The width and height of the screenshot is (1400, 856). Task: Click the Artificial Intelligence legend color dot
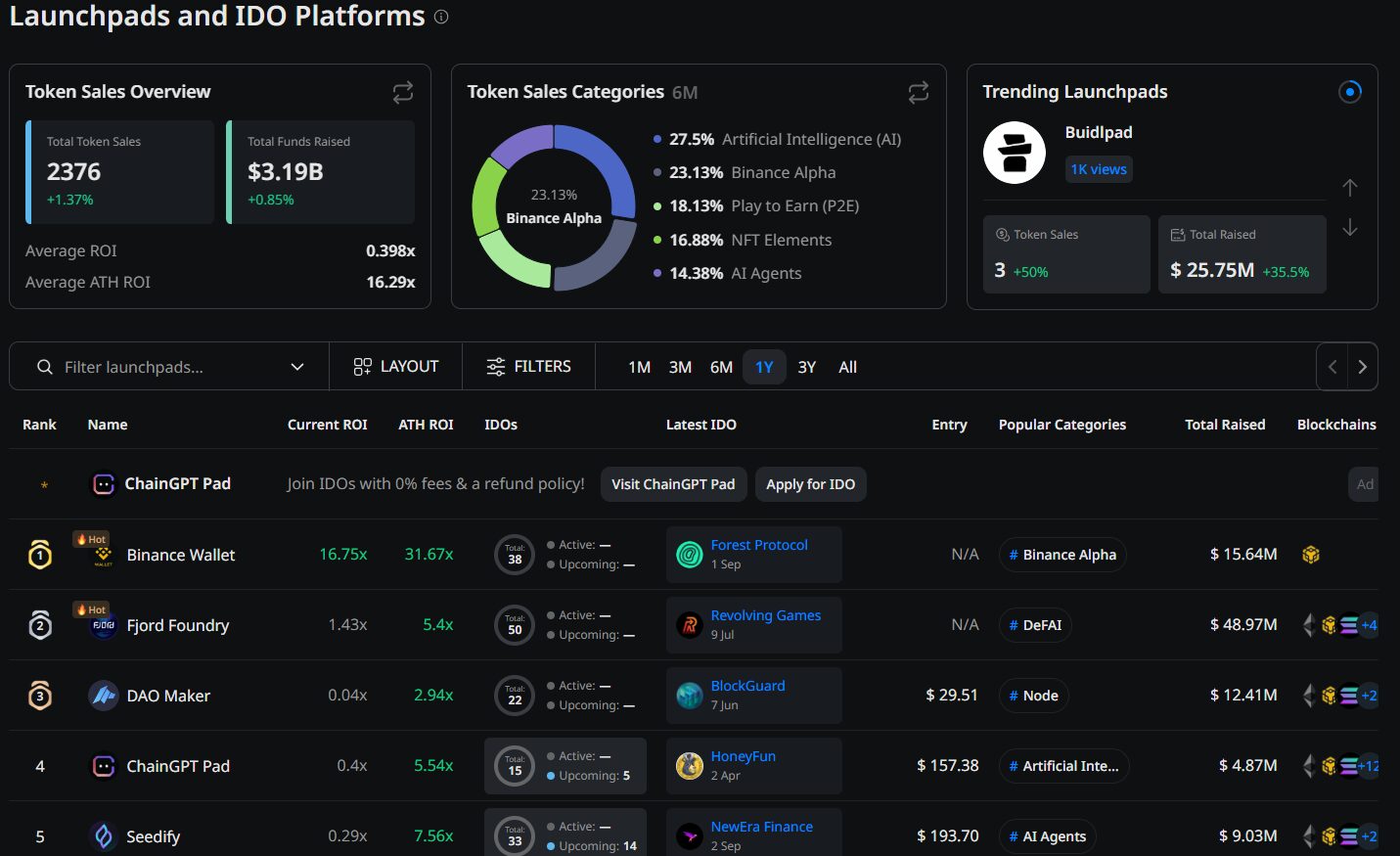pos(657,139)
